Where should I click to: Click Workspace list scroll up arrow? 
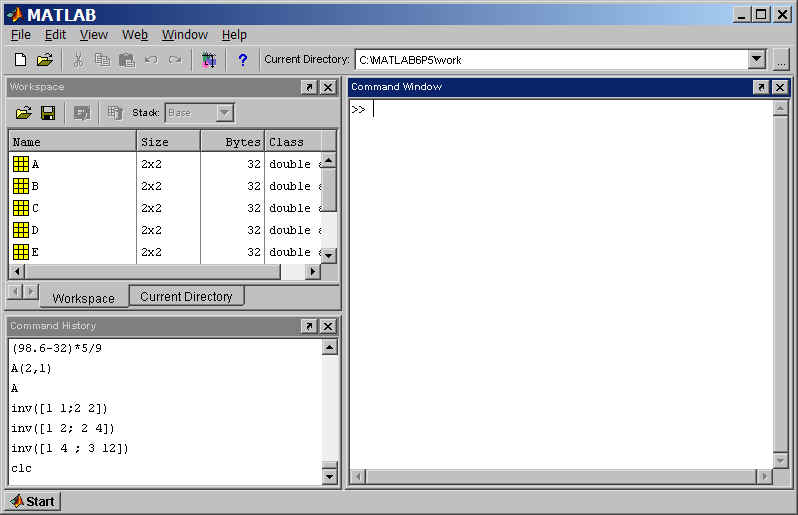point(329,160)
